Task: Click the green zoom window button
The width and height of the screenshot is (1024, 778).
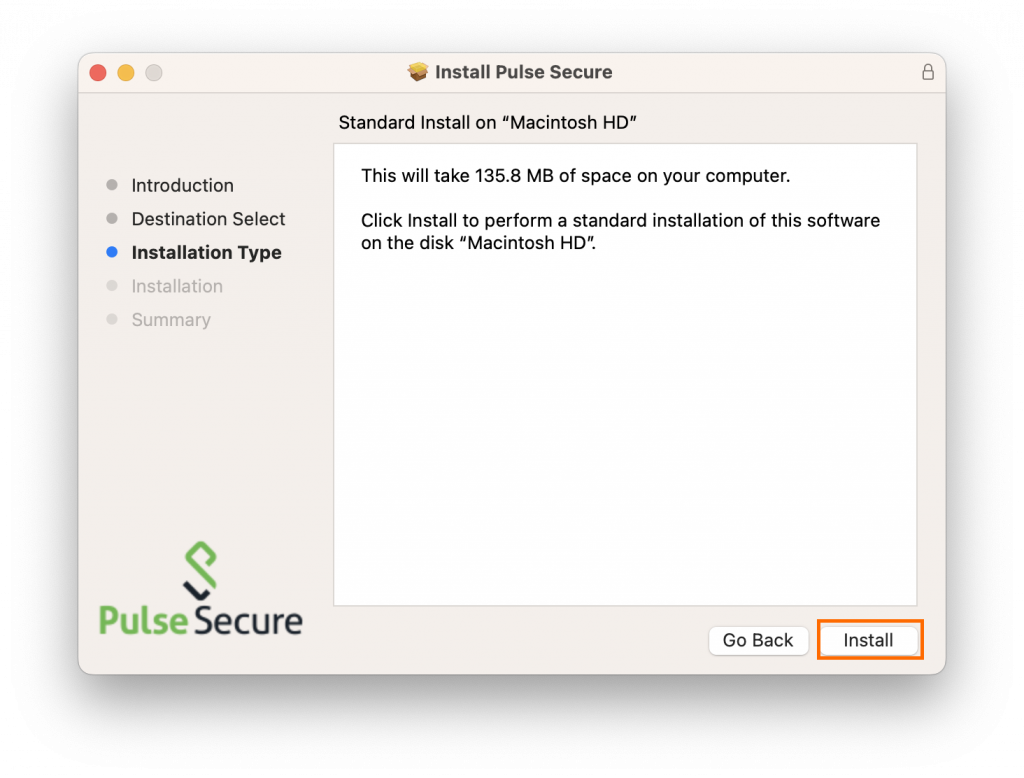Action: pyautogui.click(x=153, y=72)
